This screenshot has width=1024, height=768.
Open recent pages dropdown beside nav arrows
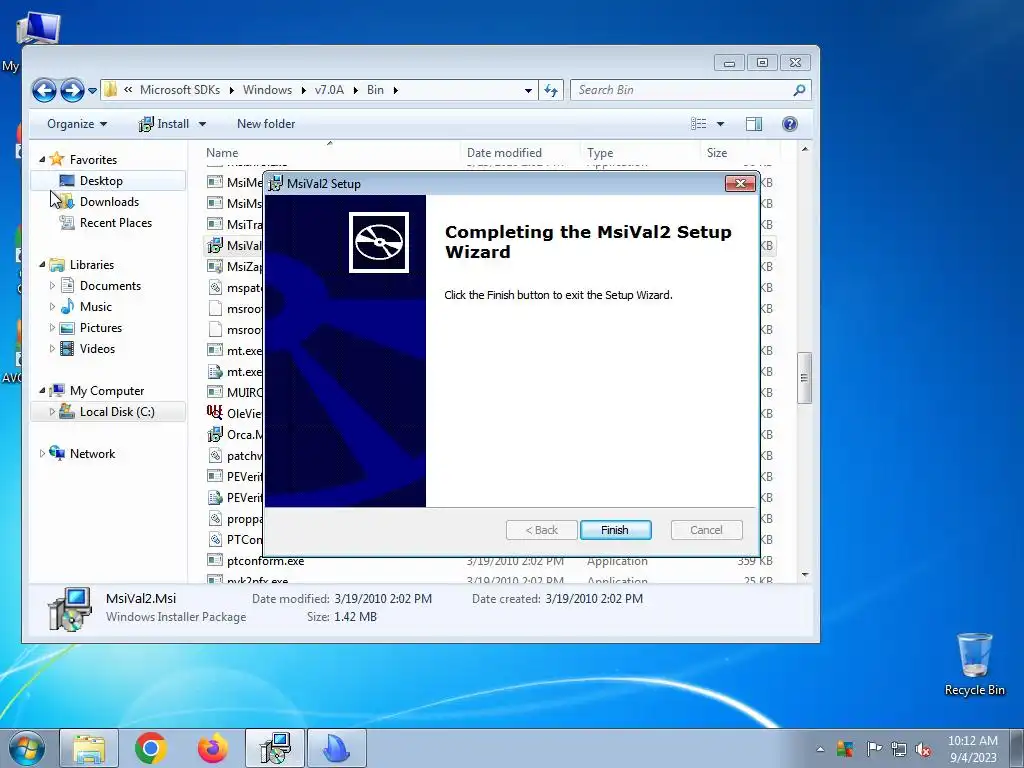tap(93, 91)
